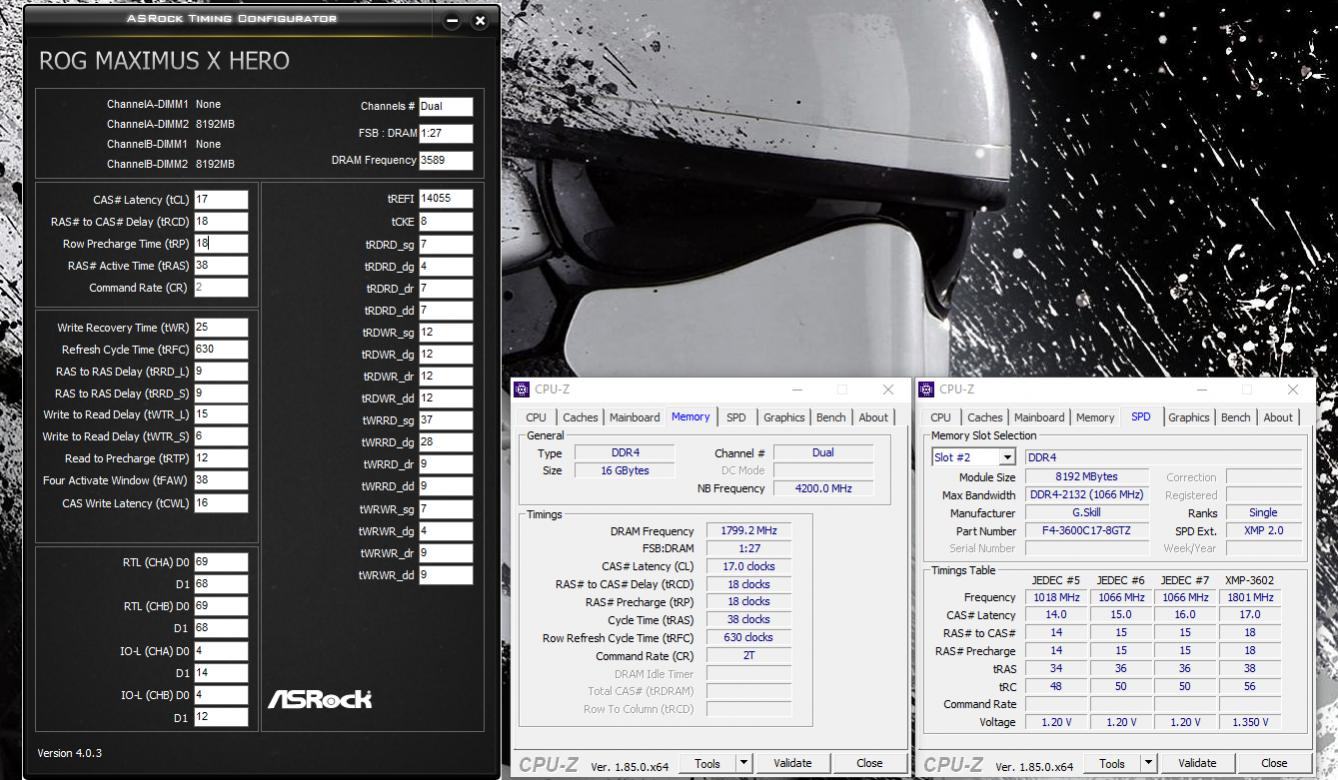Click Close button in the CPU-Z SPD window
The height and width of the screenshot is (780, 1338).
(1274, 763)
